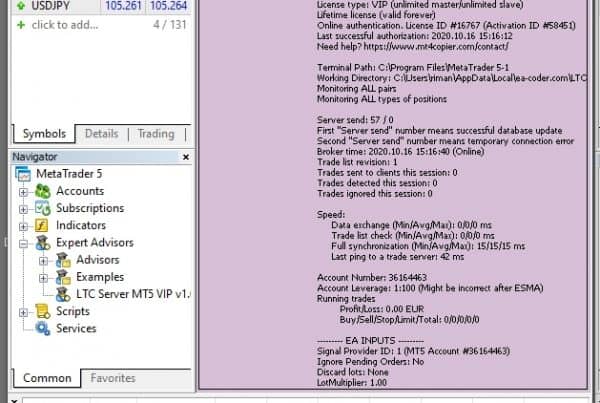Click 'click to add...' symbol field
This screenshot has height=403, width=600.
(x=65, y=25)
